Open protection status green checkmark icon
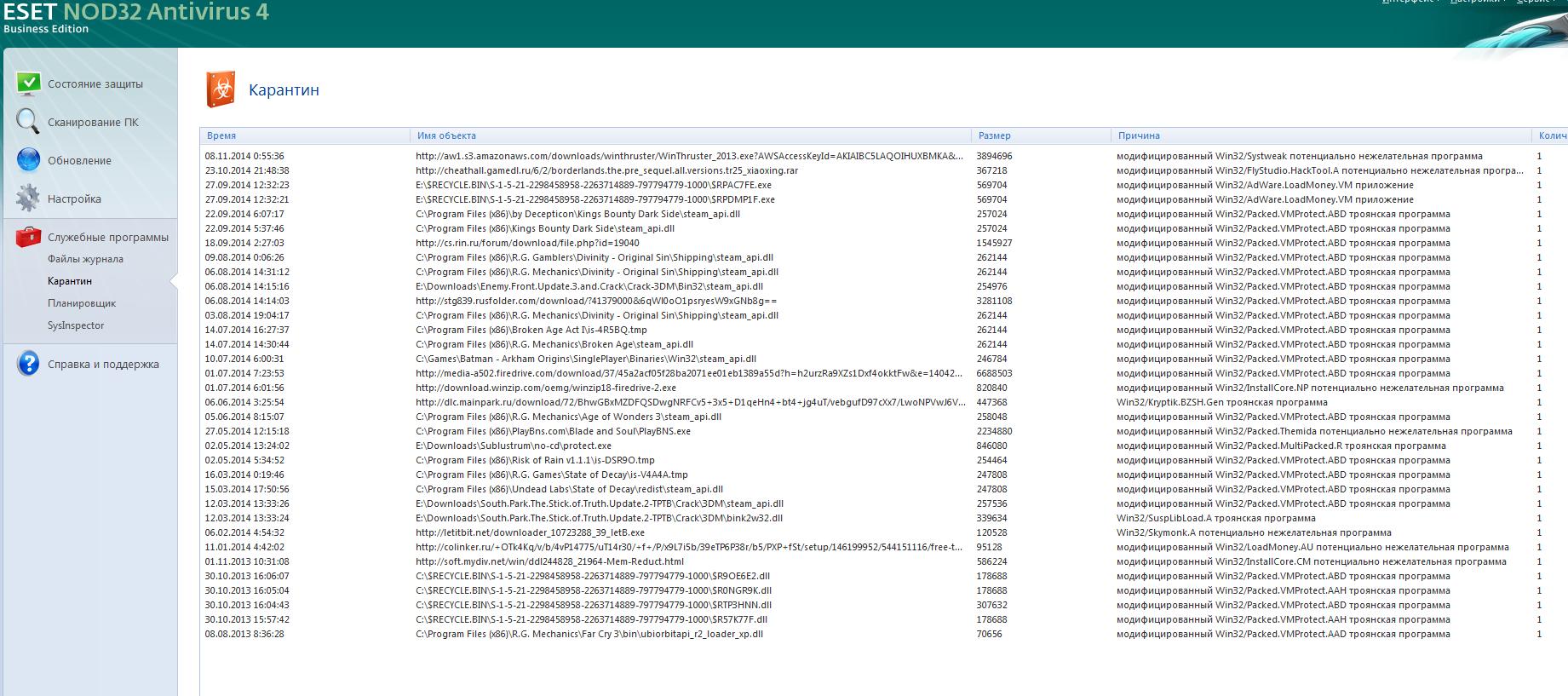 tap(28, 83)
